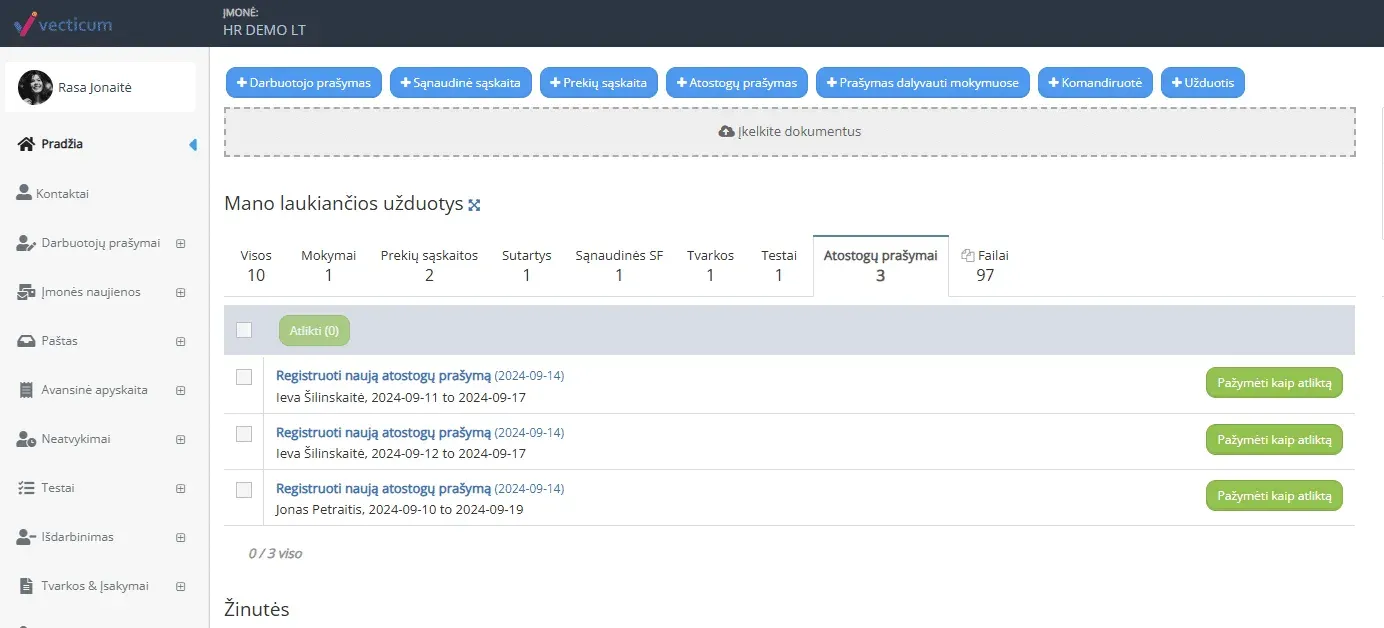Image resolution: width=1384 pixels, height=628 pixels.
Task: Click the Pradžia home icon in sidebar
Action: 27,144
